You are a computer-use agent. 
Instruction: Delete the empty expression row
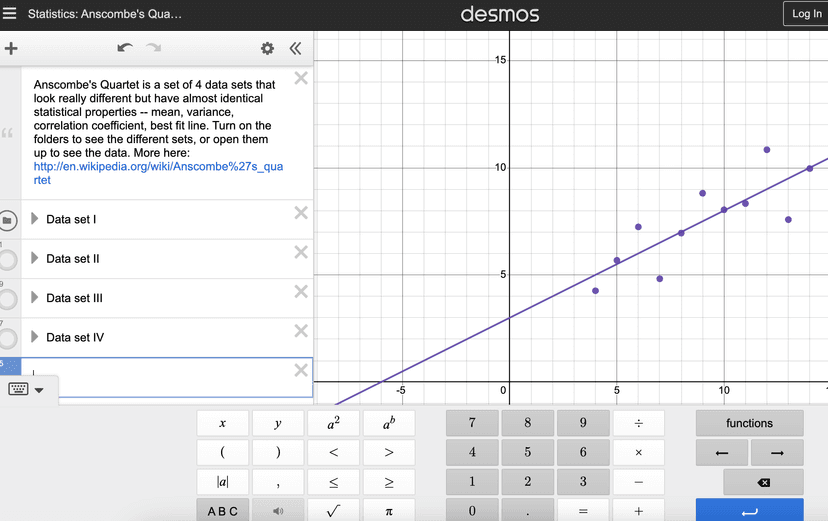tap(301, 371)
